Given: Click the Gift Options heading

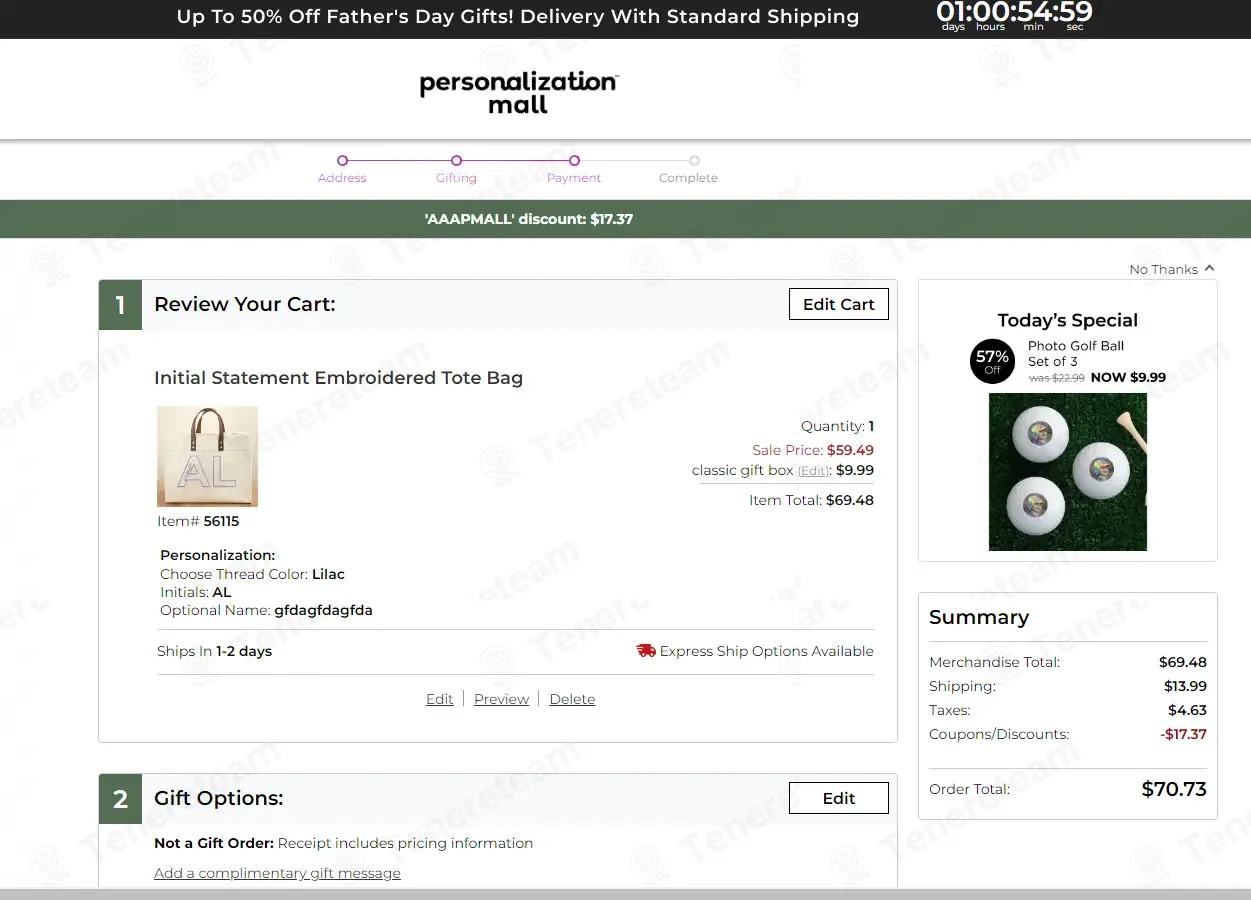Looking at the screenshot, I should pyautogui.click(x=219, y=798).
